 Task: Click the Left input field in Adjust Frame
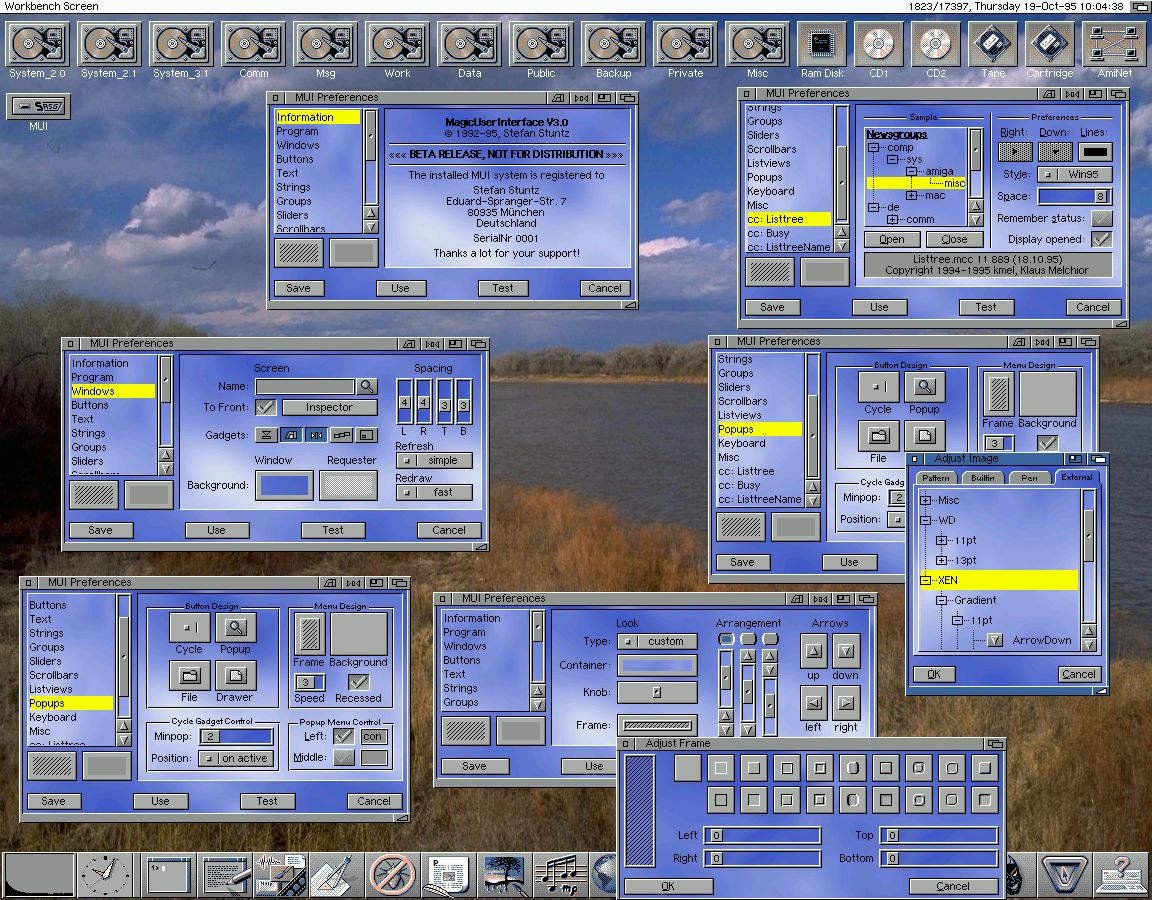(x=762, y=836)
